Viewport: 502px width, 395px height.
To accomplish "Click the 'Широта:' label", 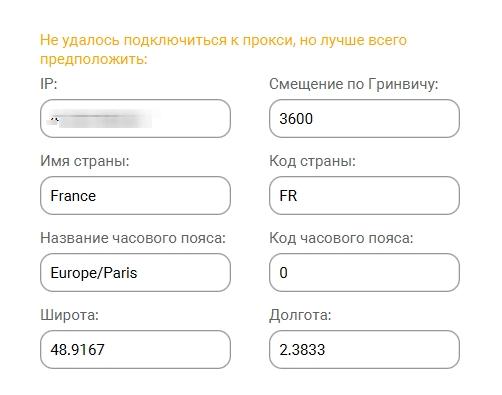I will 69,315.
